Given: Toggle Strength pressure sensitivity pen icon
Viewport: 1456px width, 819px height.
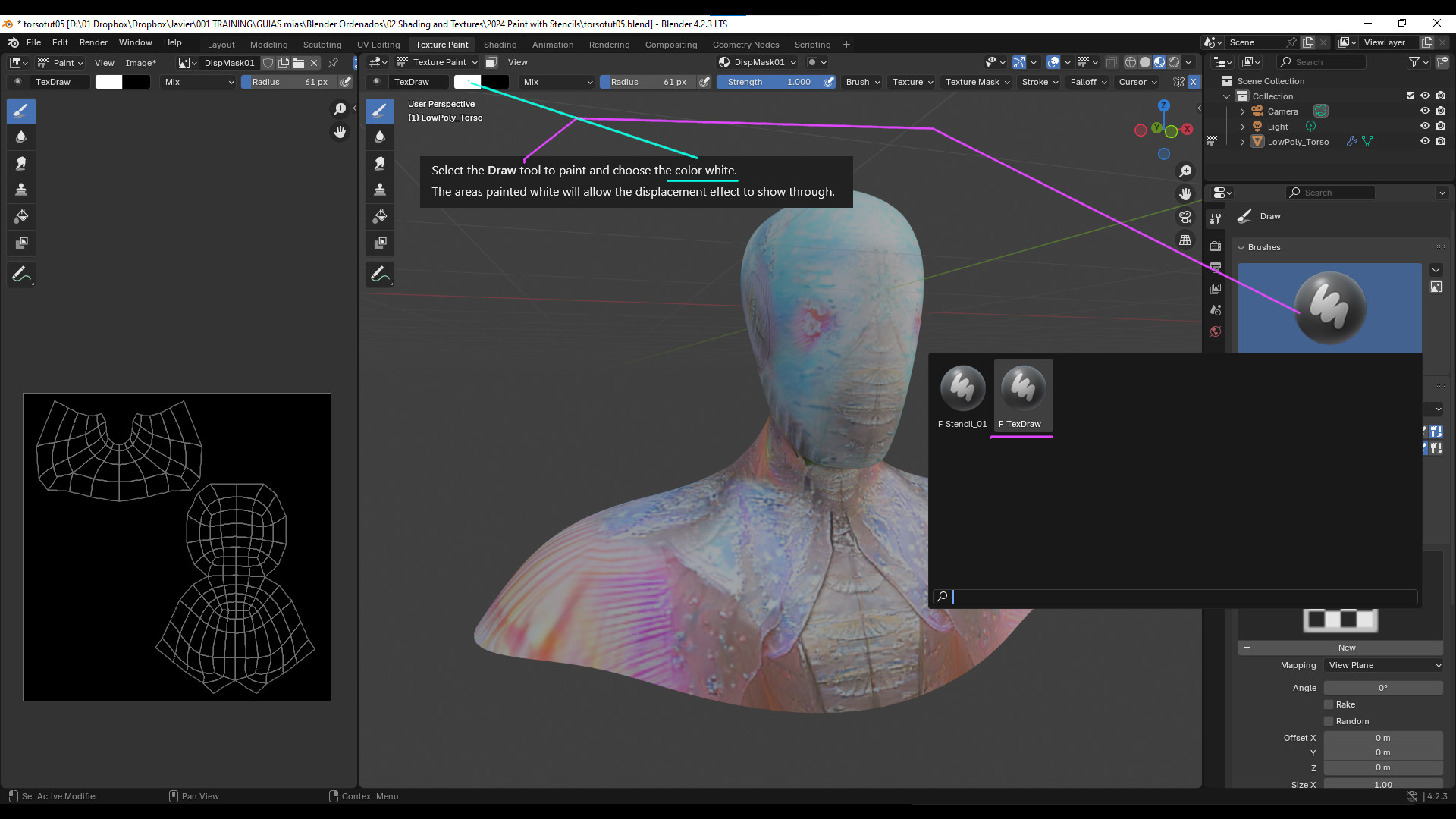Looking at the screenshot, I should point(829,82).
